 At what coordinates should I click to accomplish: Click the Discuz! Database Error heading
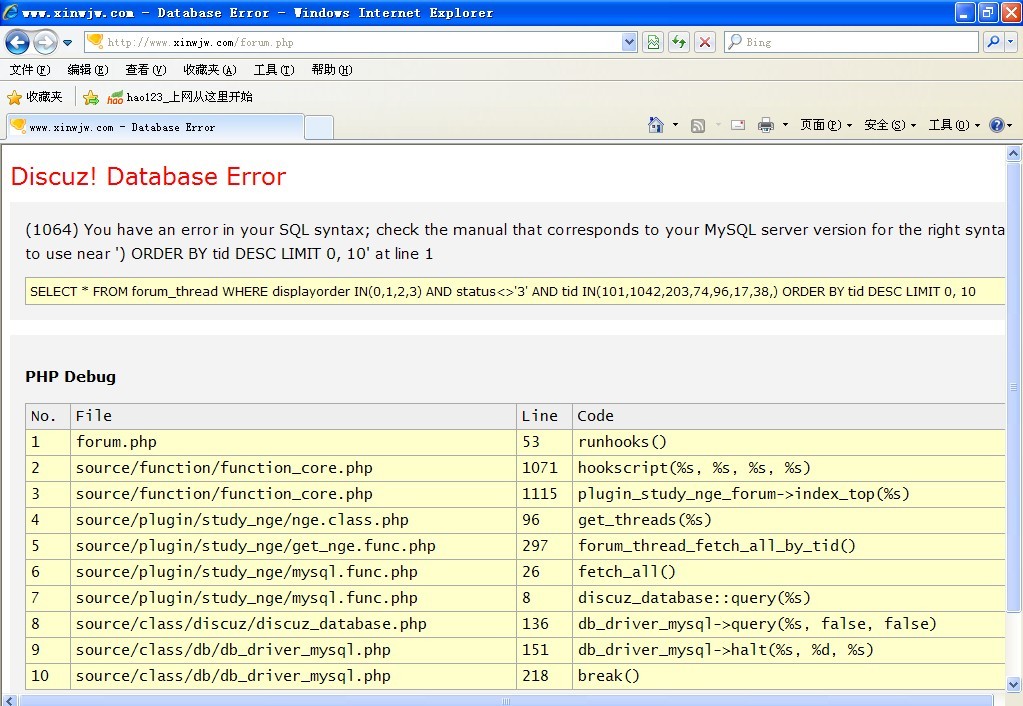[x=149, y=177]
